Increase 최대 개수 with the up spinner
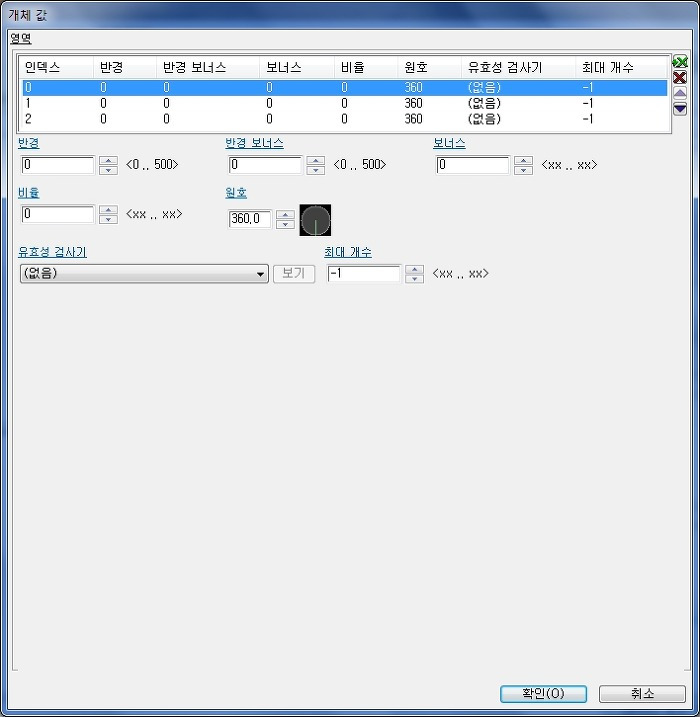700x717 pixels. coord(415,269)
